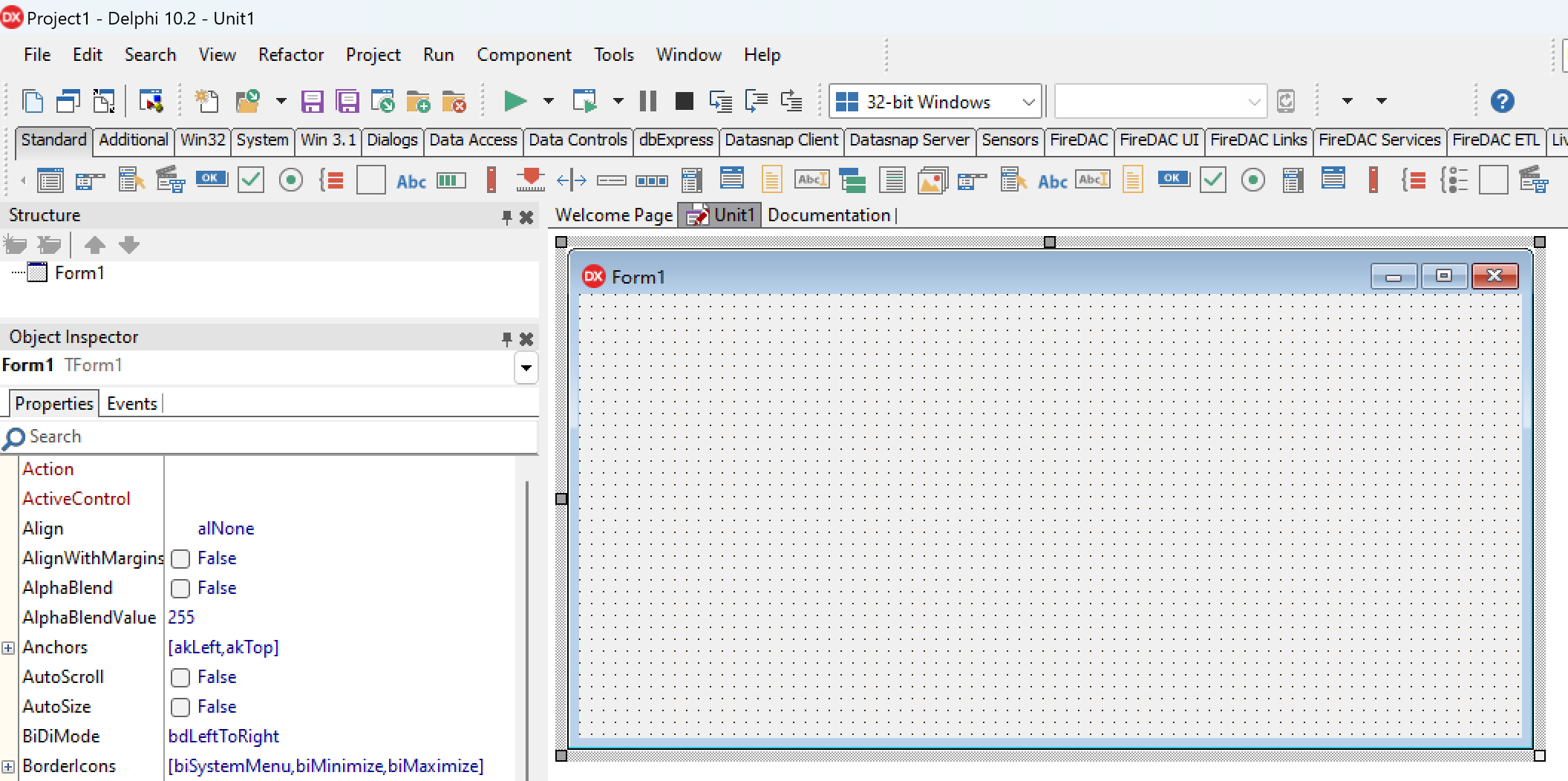1568x781 pixels.
Task: Open the Refactor menu
Action: (x=291, y=55)
